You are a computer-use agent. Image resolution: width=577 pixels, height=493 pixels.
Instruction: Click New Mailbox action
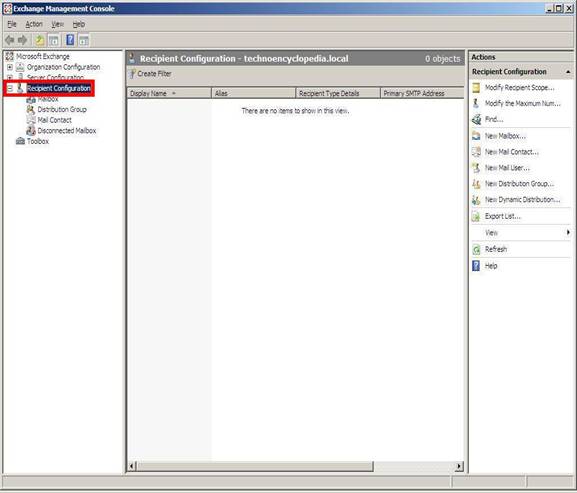coord(505,136)
